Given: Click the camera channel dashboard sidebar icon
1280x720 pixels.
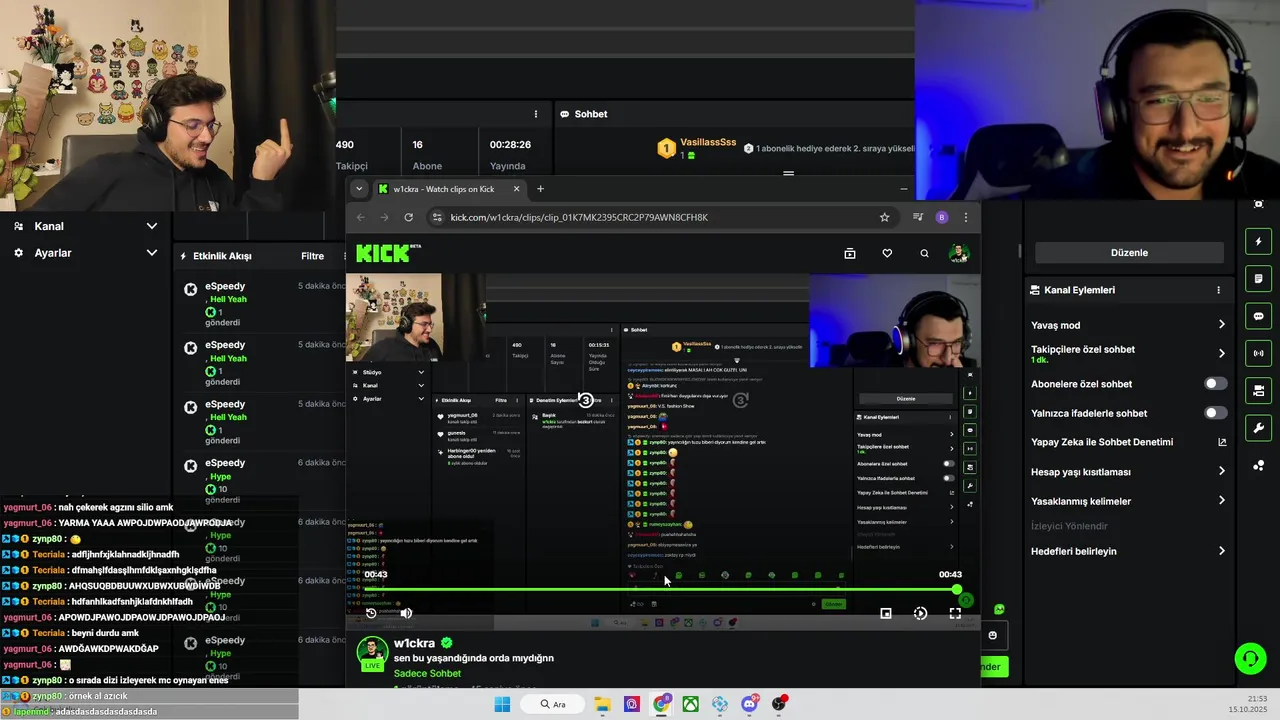Looking at the screenshot, I should [x=1259, y=390].
